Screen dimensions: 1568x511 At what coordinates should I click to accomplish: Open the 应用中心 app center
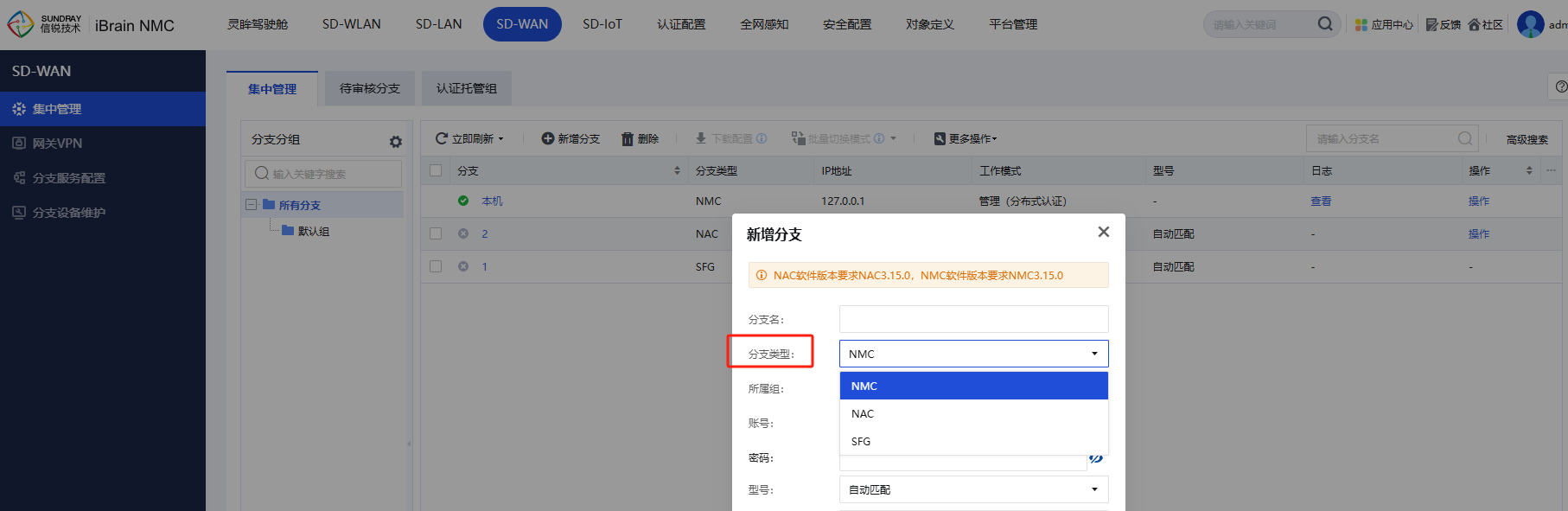tap(1384, 25)
